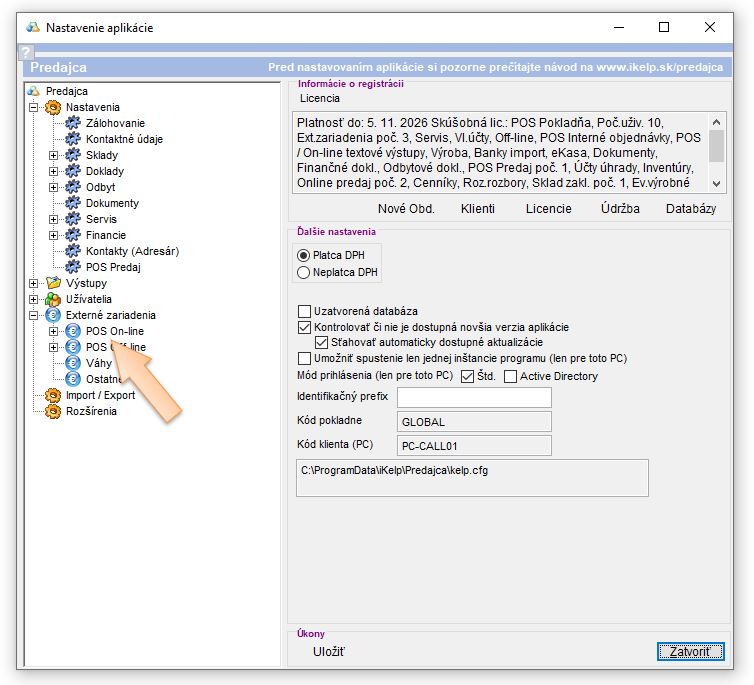The height and width of the screenshot is (685, 754).
Task: Click the Import / Export gear icon
Action: [54, 395]
